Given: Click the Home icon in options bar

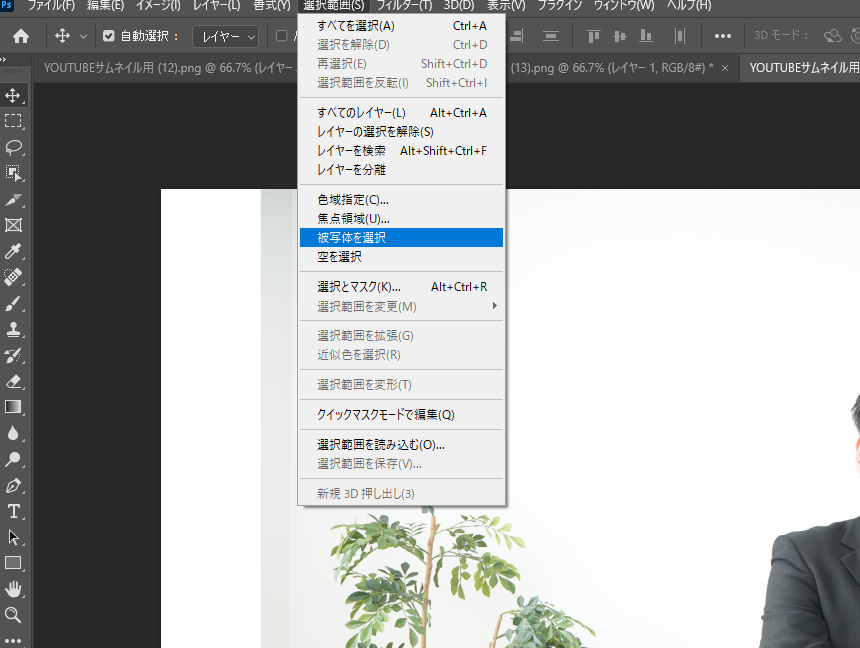Looking at the screenshot, I should pyautogui.click(x=20, y=36).
